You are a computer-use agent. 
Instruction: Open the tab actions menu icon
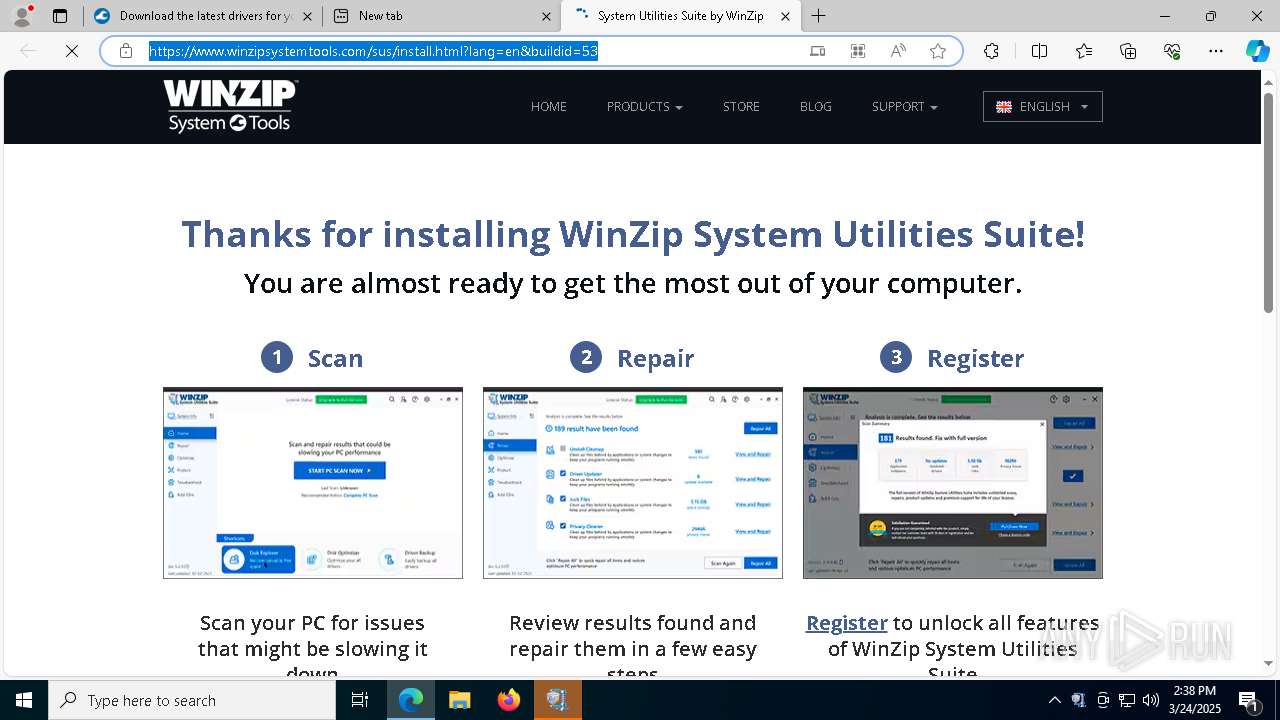pyautogui.click(x=60, y=16)
